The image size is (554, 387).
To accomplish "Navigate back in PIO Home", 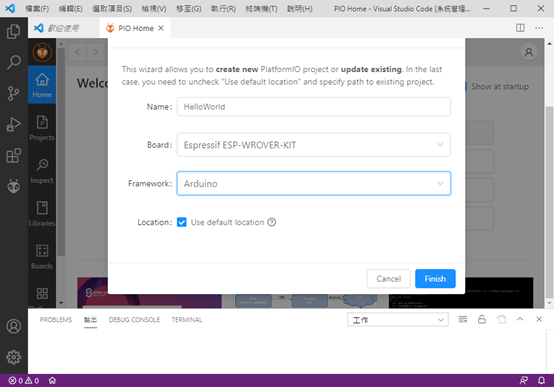I will pyautogui.click(x=77, y=52).
